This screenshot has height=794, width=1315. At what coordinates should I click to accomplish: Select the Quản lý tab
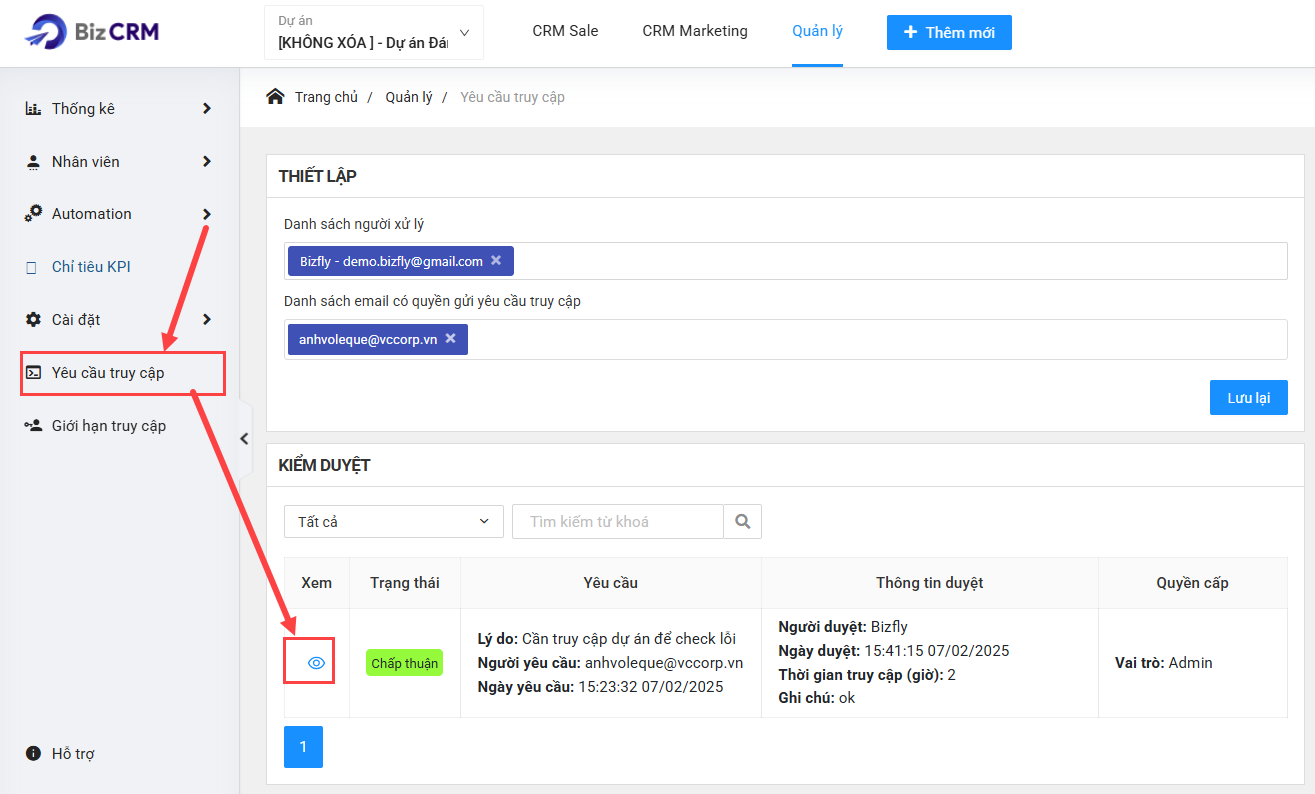click(x=817, y=31)
